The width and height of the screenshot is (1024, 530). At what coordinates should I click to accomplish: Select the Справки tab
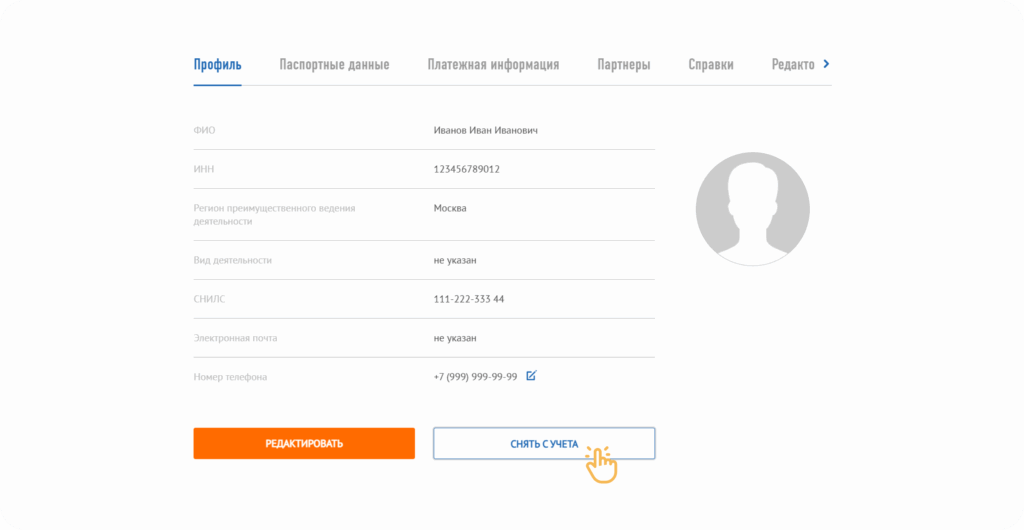click(x=711, y=65)
